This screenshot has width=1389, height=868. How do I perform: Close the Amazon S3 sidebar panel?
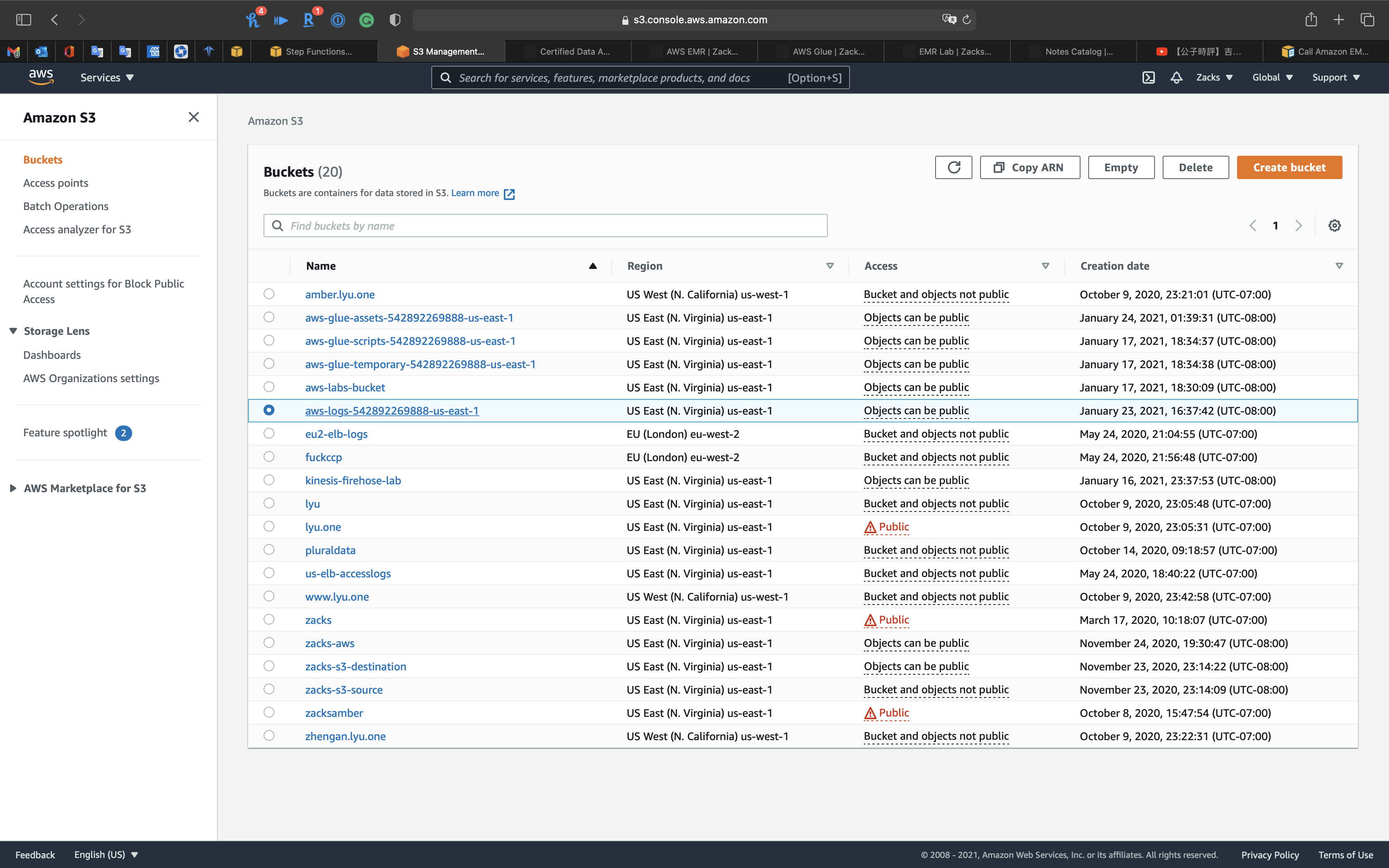click(x=193, y=117)
